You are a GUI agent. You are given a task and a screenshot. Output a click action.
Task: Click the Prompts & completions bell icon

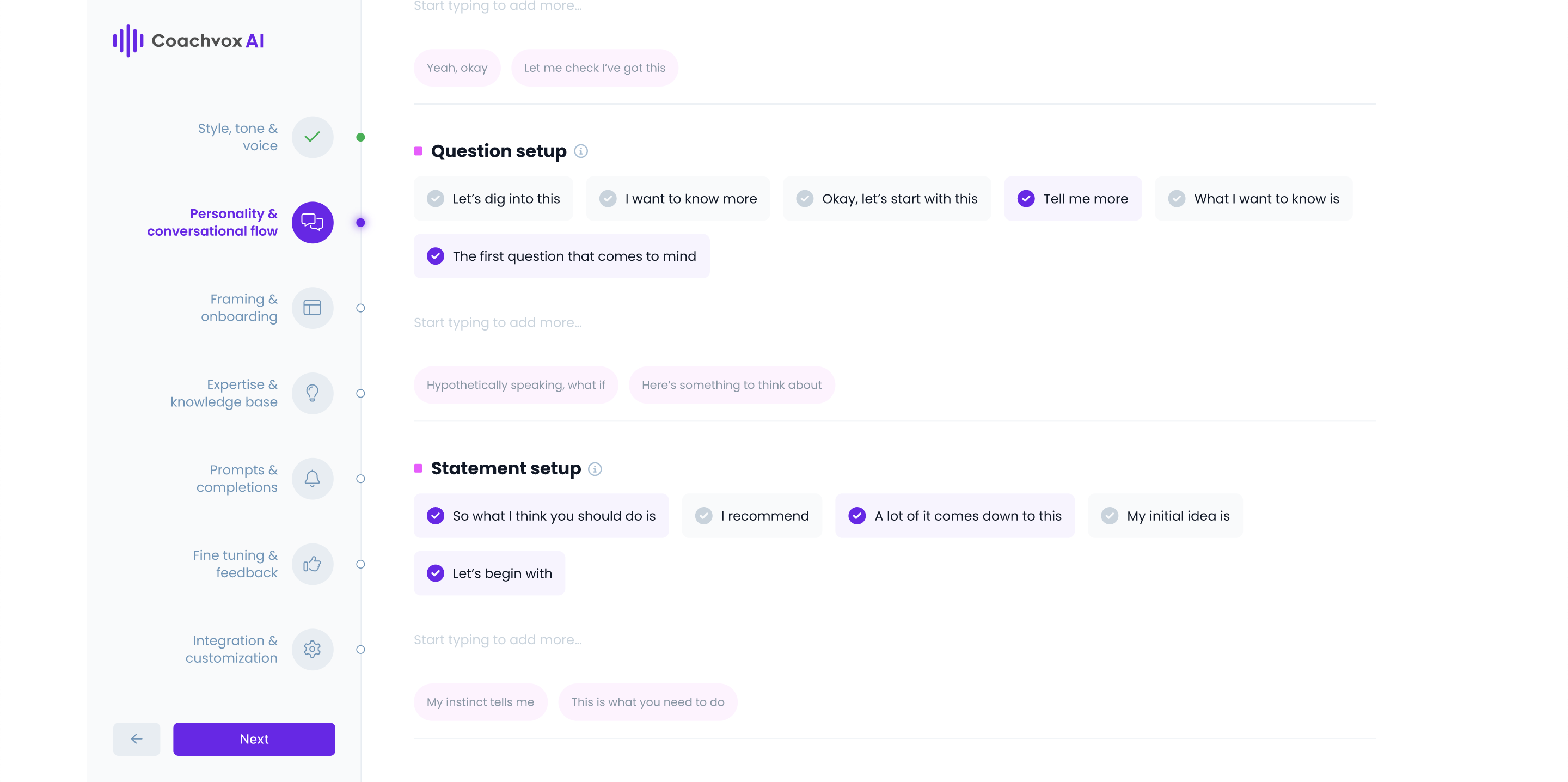[313, 479]
